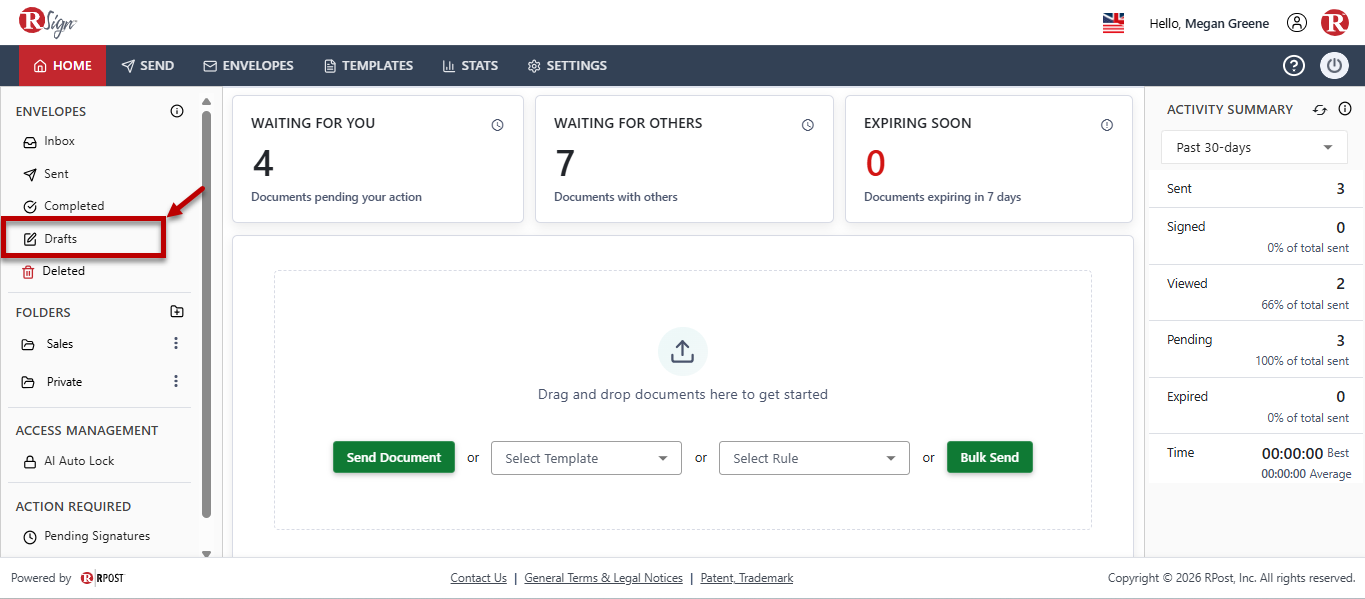
Task: Click the sidebar scroll up arrow
Action: point(206,102)
